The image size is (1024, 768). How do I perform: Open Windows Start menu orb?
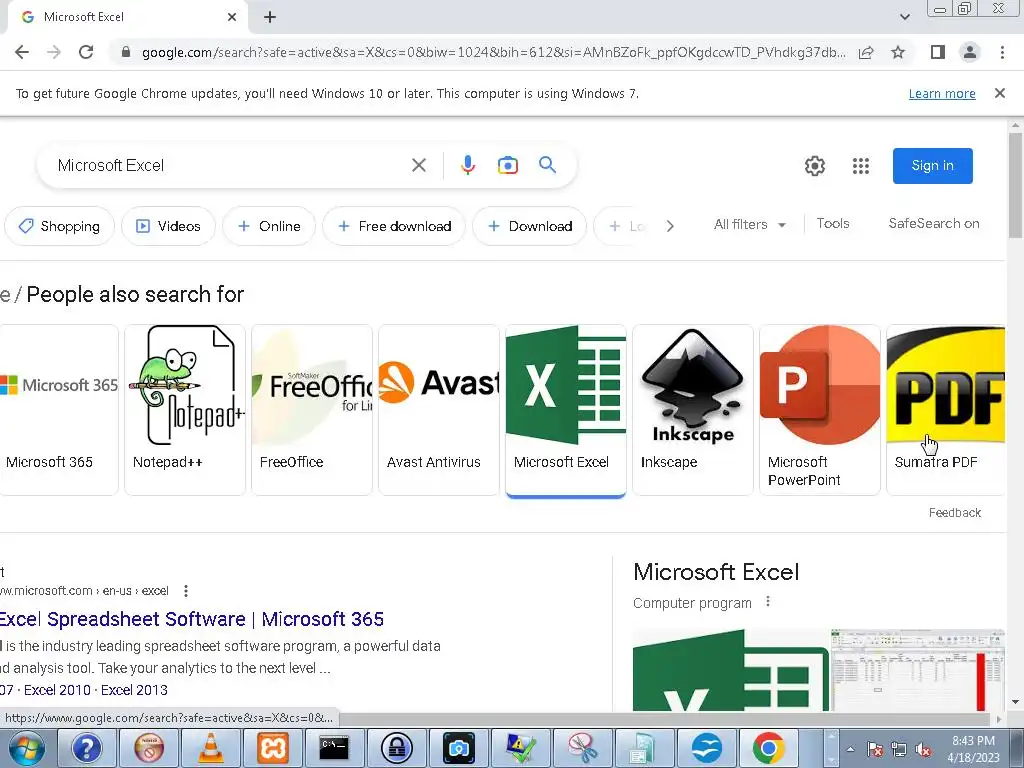coord(27,748)
